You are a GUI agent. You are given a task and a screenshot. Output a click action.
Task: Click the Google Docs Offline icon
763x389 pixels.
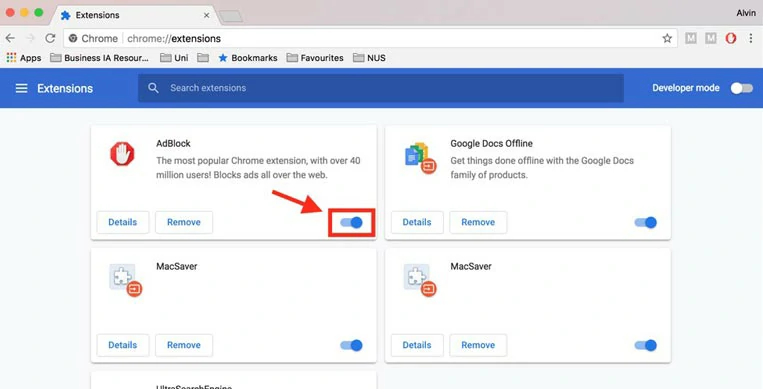[x=420, y=158]
